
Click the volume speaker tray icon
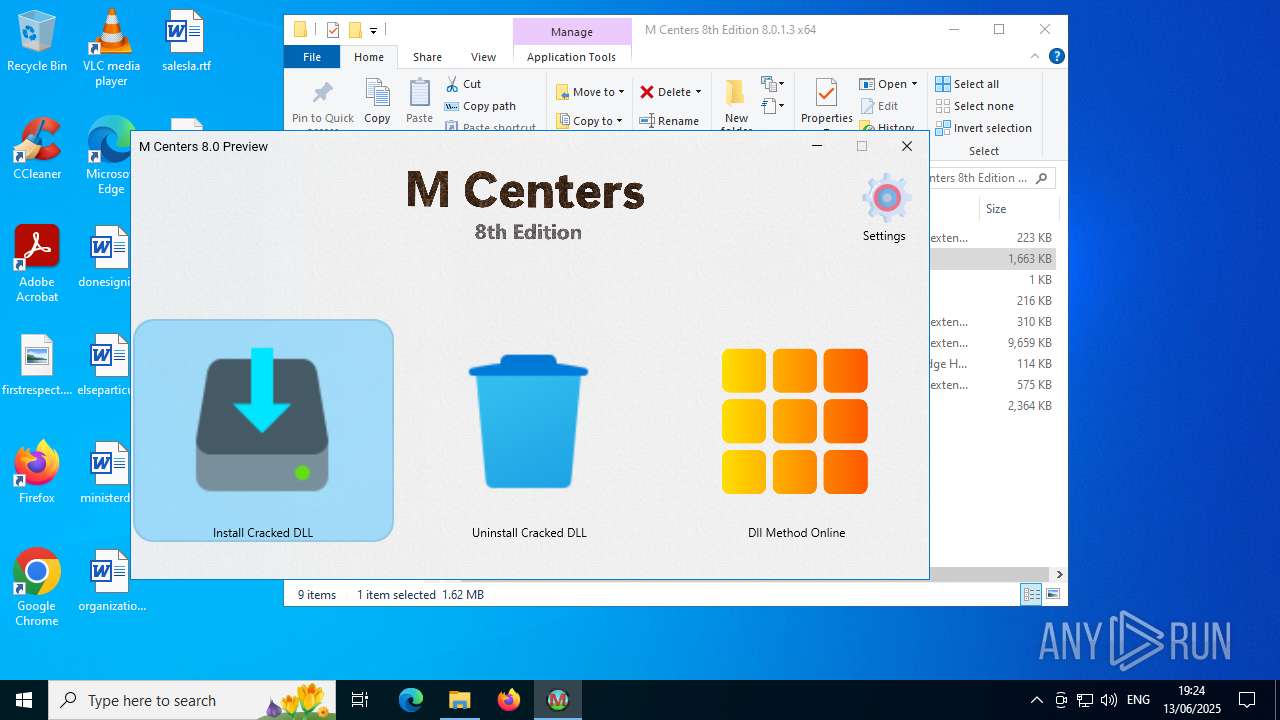[x=1108, y=700]
